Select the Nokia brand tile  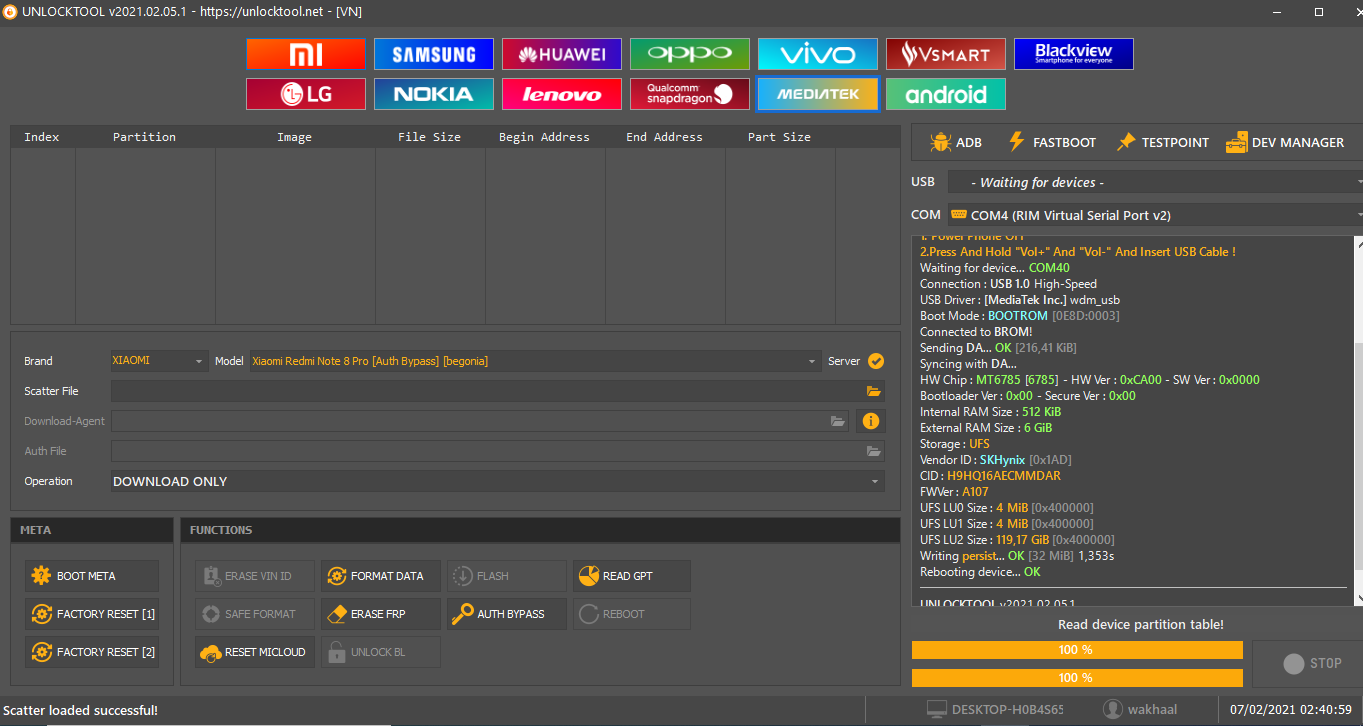(x=434, y=94)
